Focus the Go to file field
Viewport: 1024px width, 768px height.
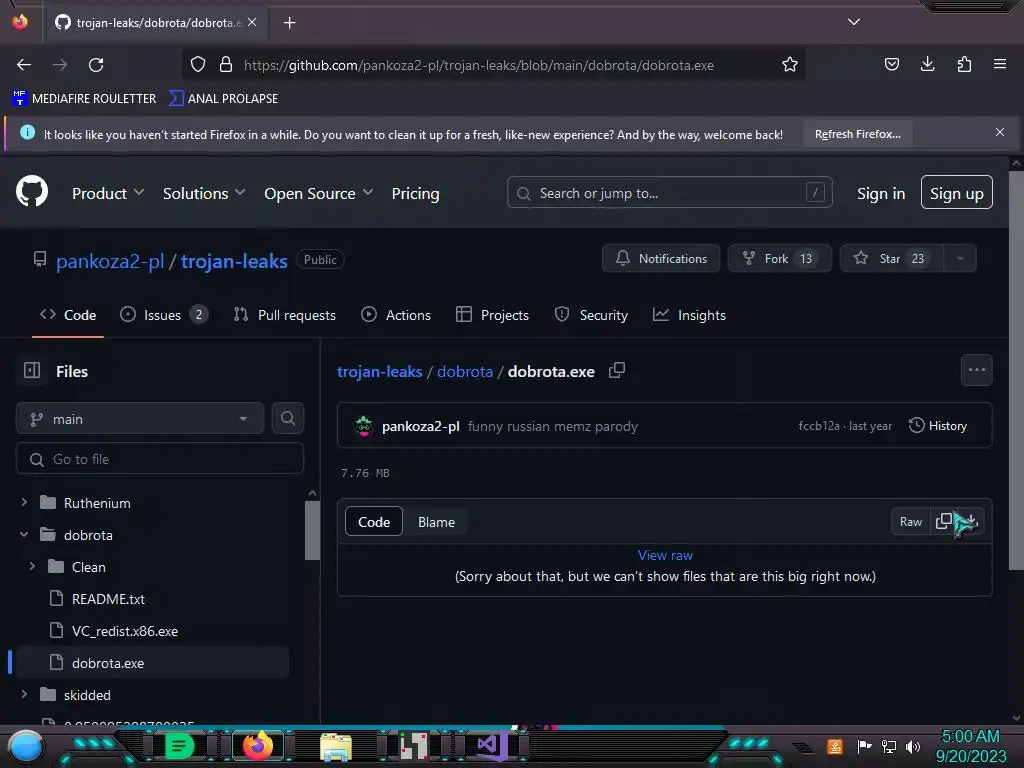point(160,459)
